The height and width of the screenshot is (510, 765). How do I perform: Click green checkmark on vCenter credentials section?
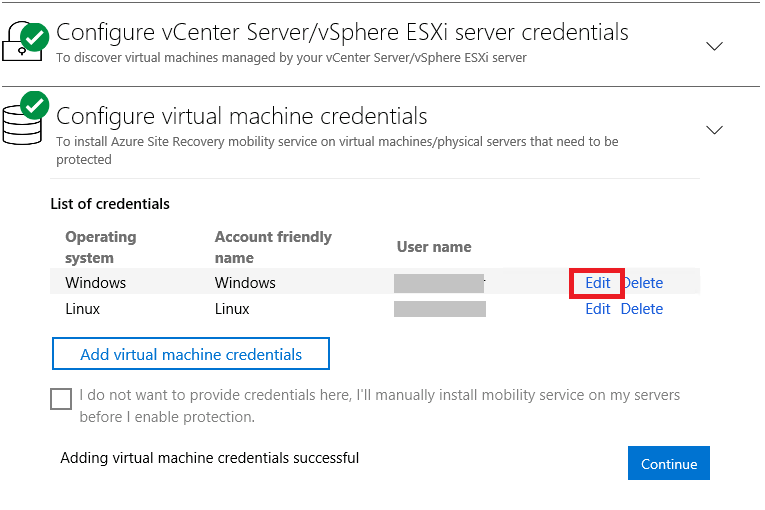pos(36,37)
